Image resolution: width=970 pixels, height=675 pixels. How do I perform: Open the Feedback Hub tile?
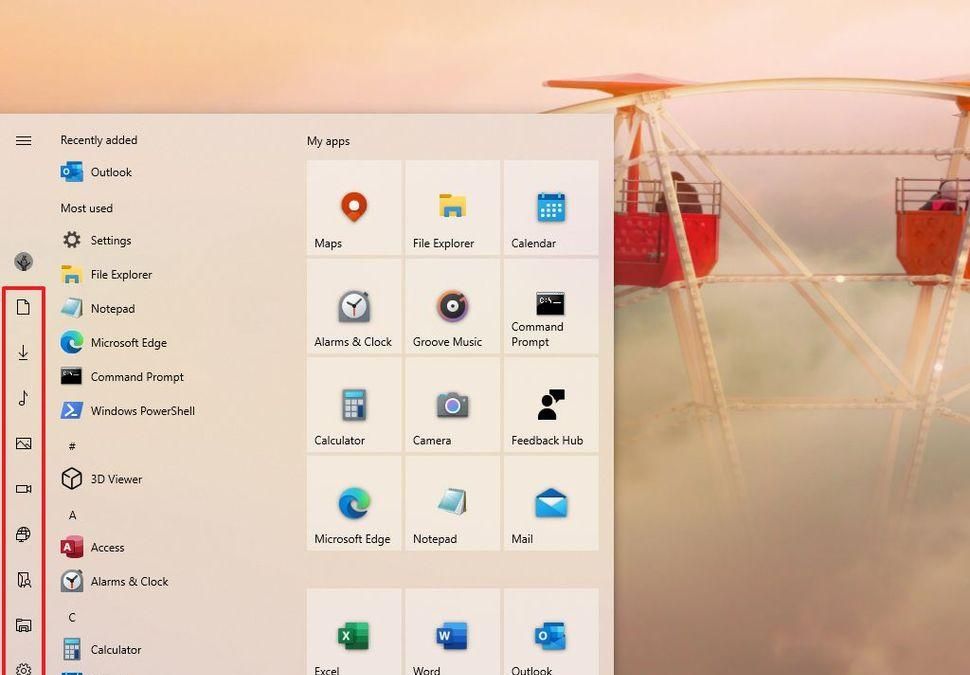550,404
